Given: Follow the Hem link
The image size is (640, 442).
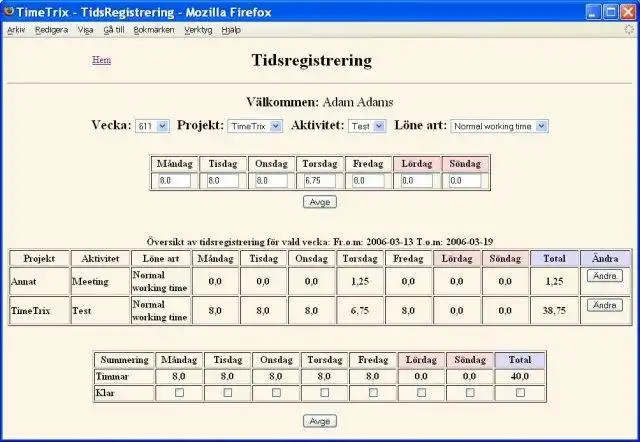Looking at the screenshot, I should (x=102, y=60).
